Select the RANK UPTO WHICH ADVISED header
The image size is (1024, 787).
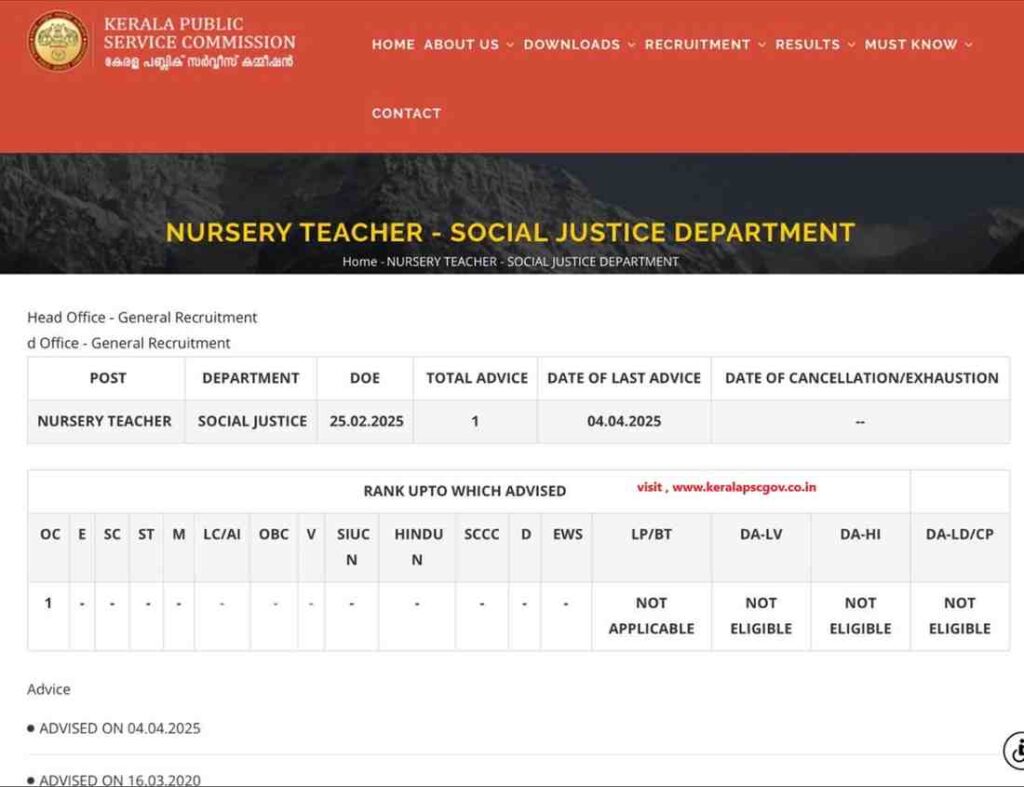(x=465, y=491)
